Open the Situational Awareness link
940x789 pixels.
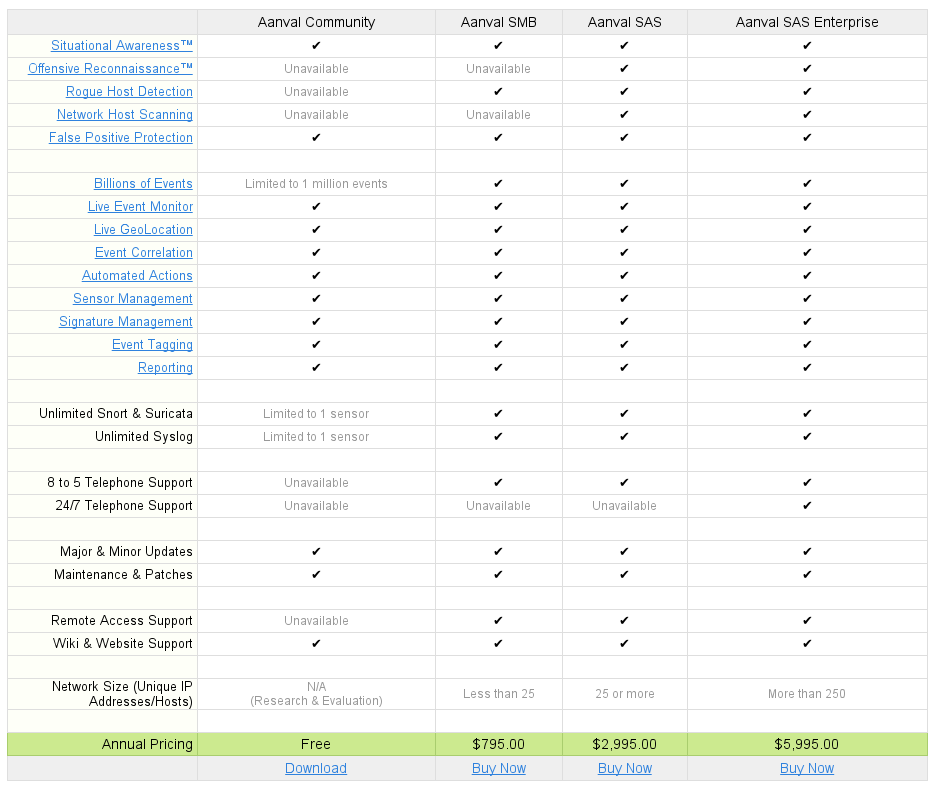click(122, 46)
